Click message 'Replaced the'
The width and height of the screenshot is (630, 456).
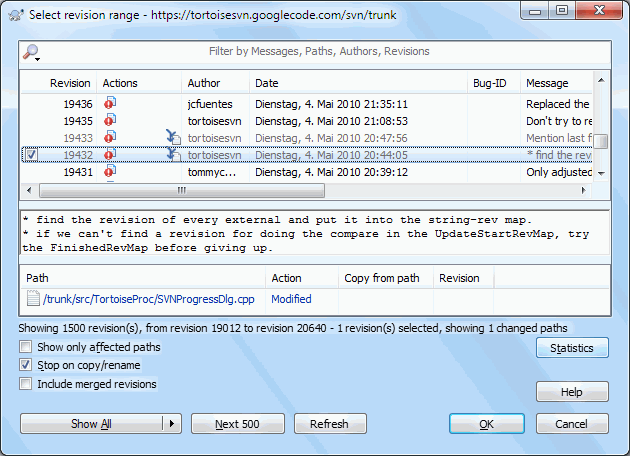tap(558, 104)
